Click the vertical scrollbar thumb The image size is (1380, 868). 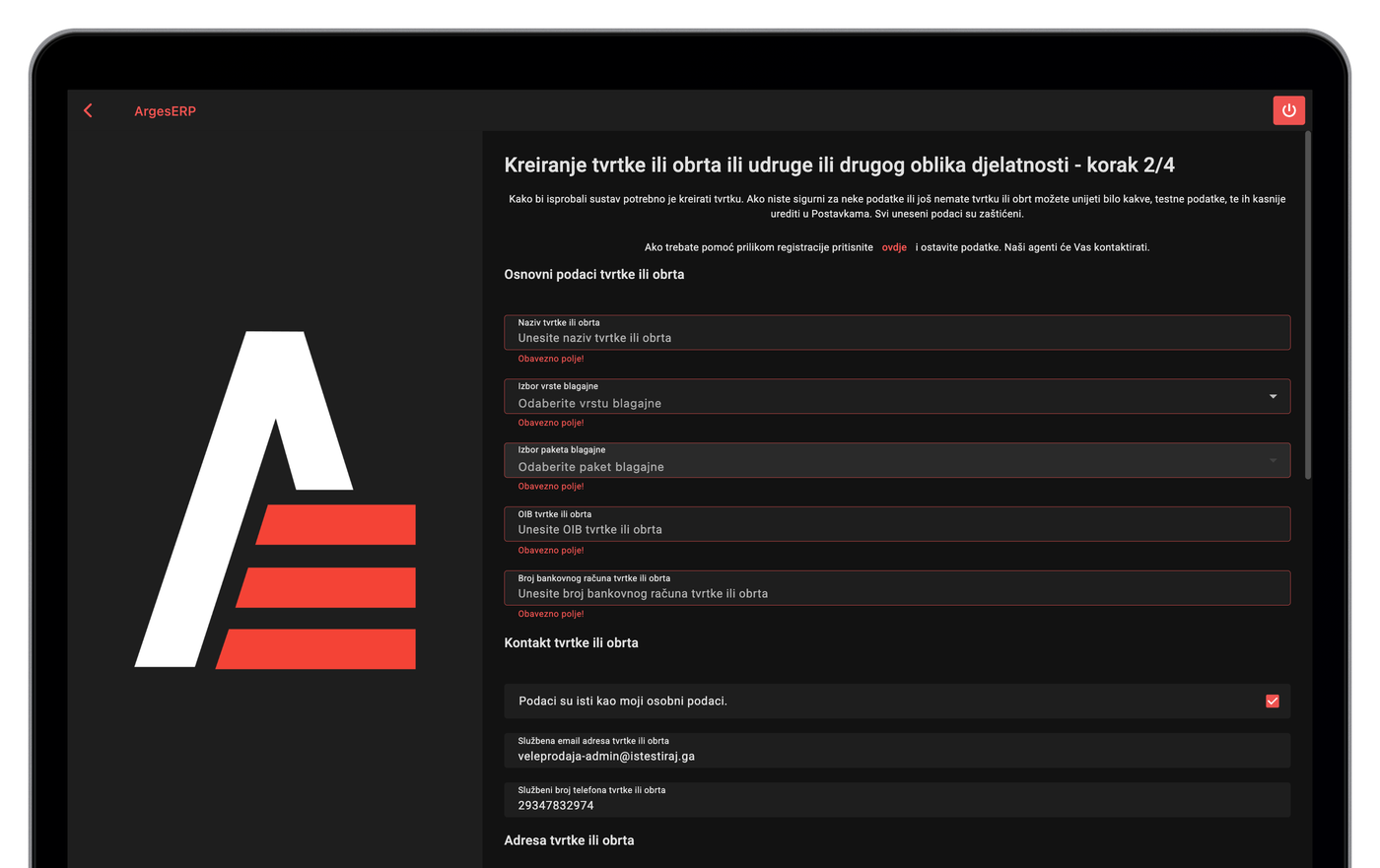click(x=1308, y=305)
